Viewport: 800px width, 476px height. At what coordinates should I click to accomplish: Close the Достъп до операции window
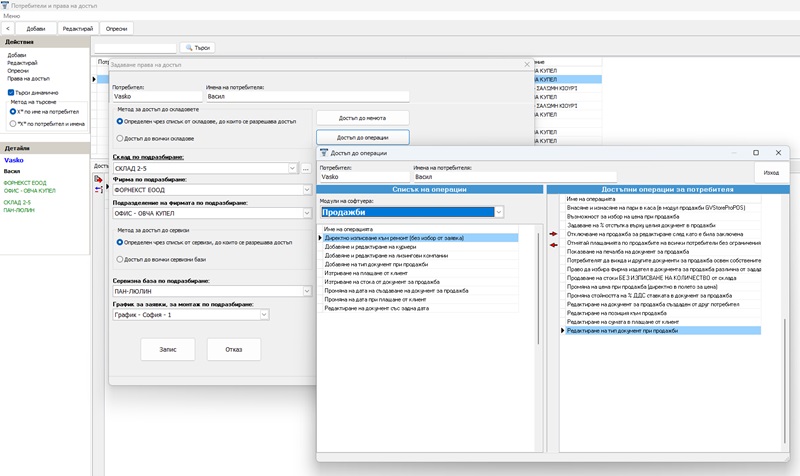[x=778, y=153]
